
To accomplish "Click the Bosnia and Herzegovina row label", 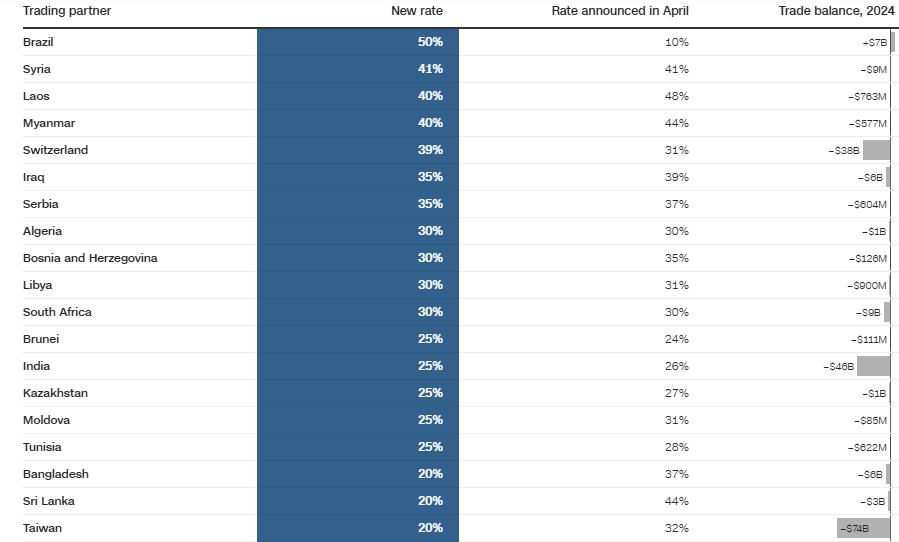I will 90,258.
